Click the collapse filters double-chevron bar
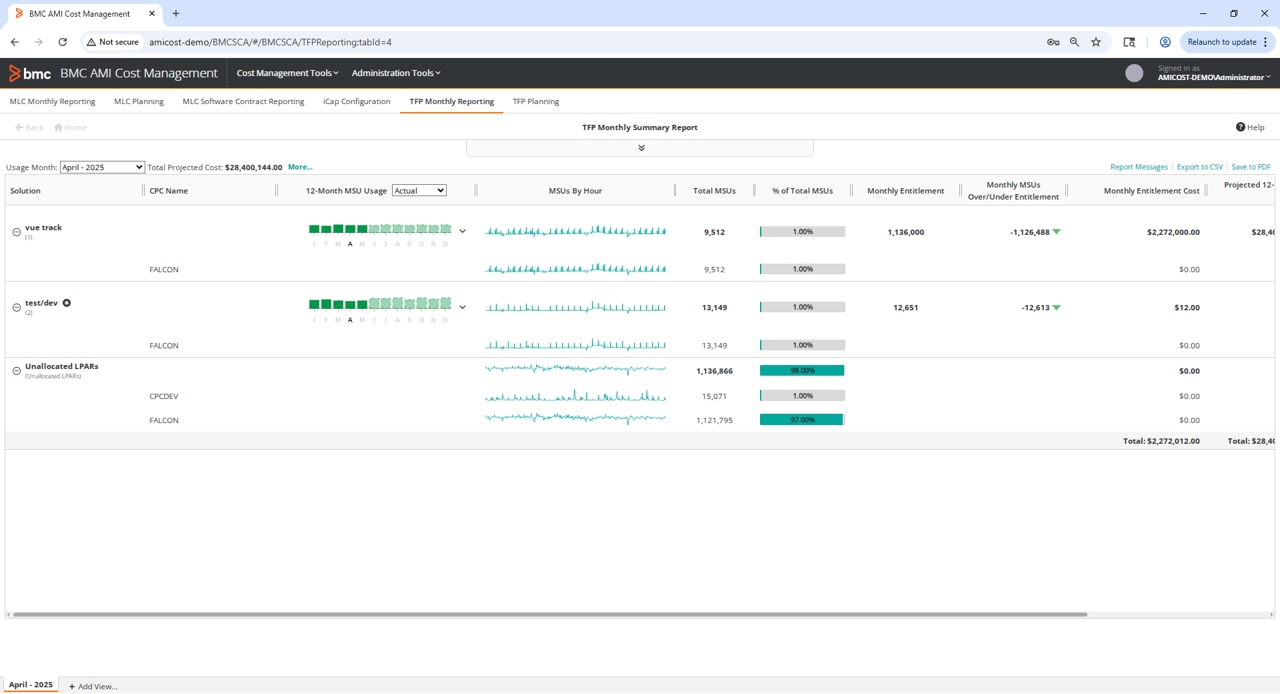The image size is (1280, 694). 640,147
